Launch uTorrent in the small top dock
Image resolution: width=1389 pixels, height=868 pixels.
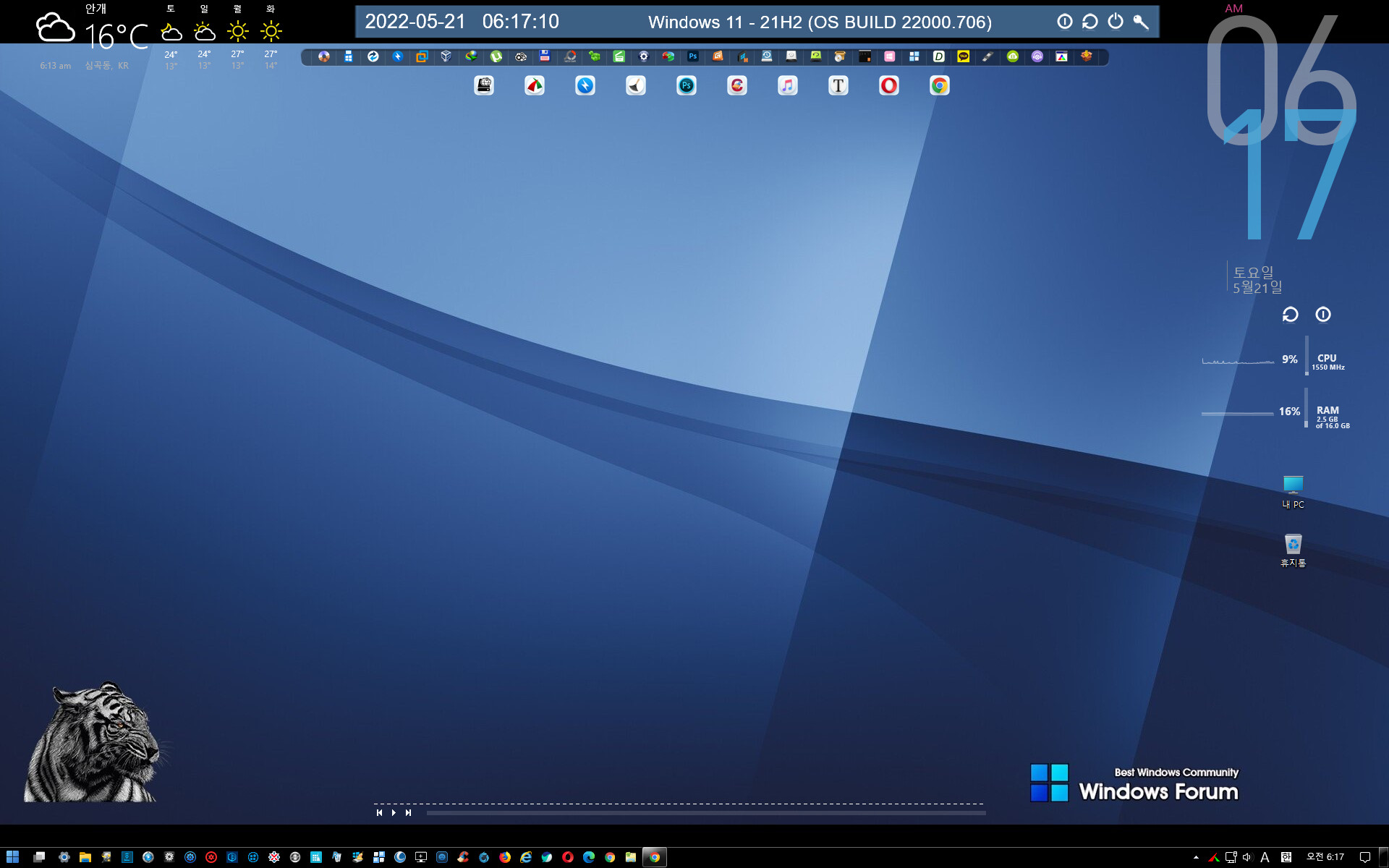(496, 56)
